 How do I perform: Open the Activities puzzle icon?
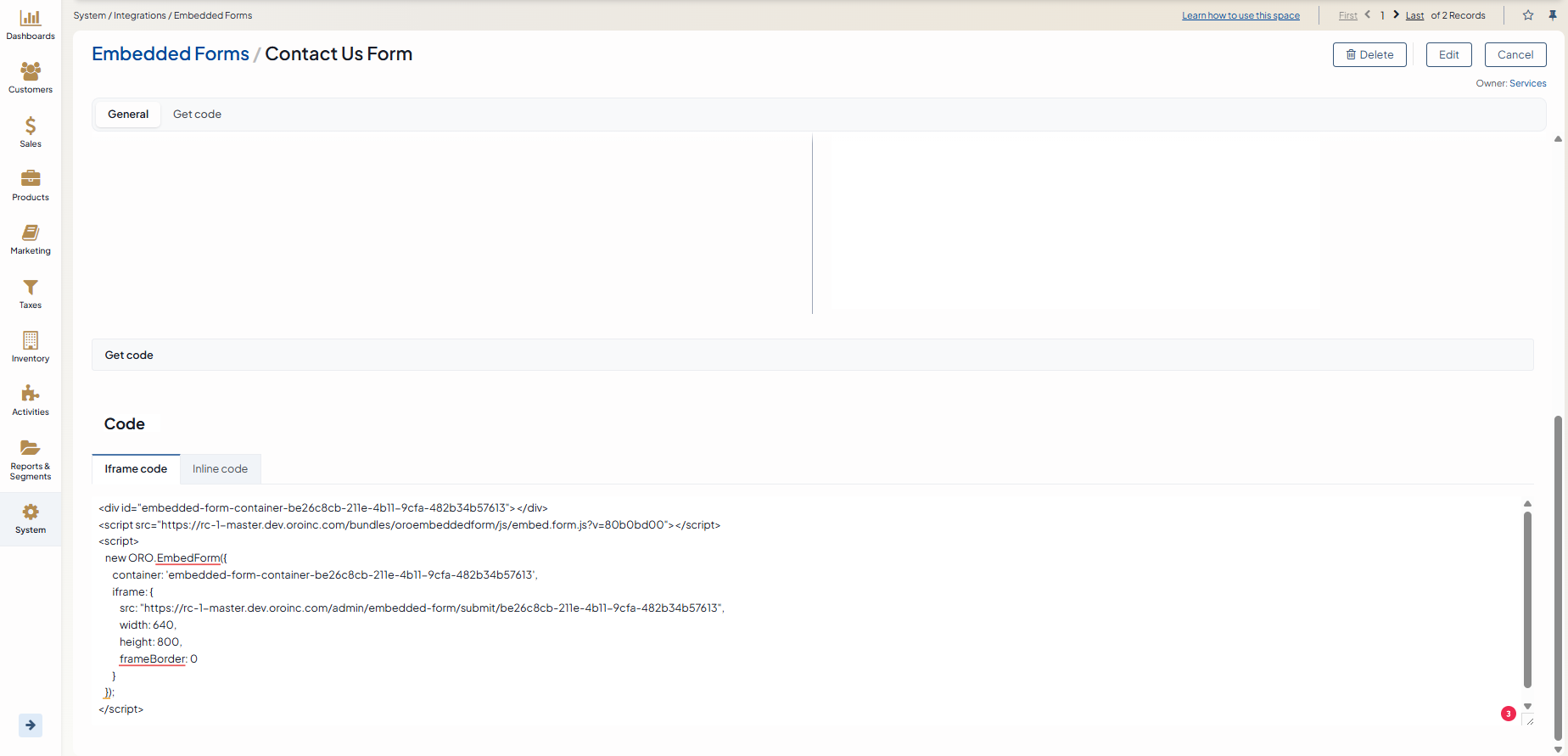[31, 394]
